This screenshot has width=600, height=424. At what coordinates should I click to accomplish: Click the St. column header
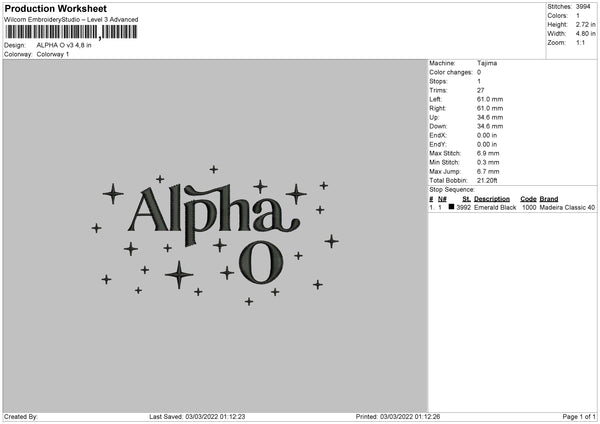[466, 199]
